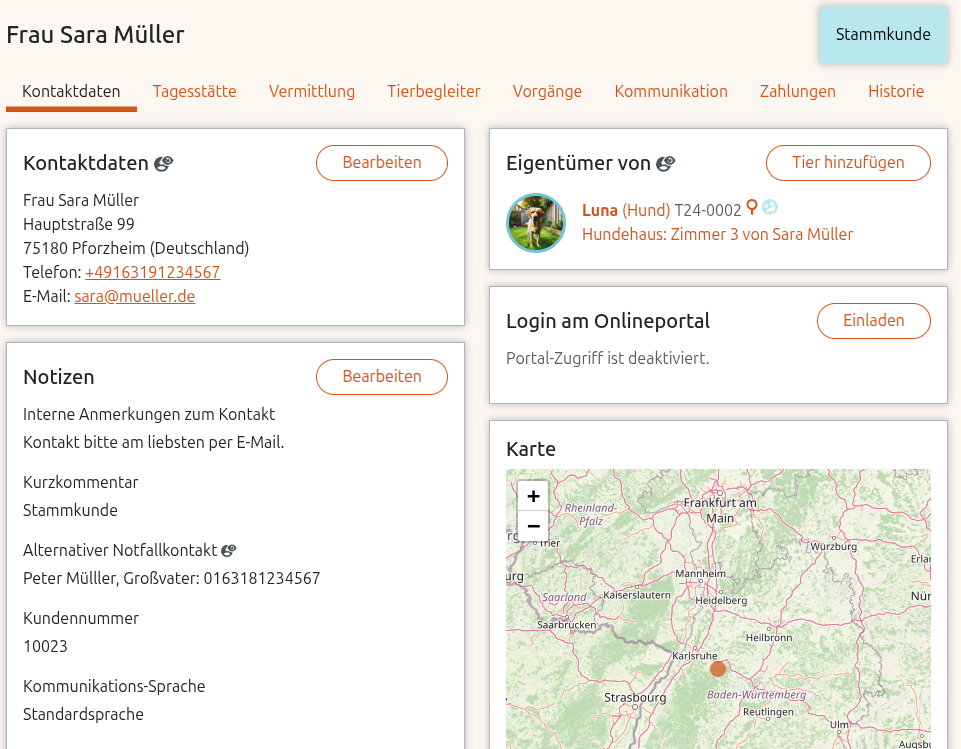Open Luna's circular profile photo
The height and width of the screenshot is (749, 961).
coord(536,222)
